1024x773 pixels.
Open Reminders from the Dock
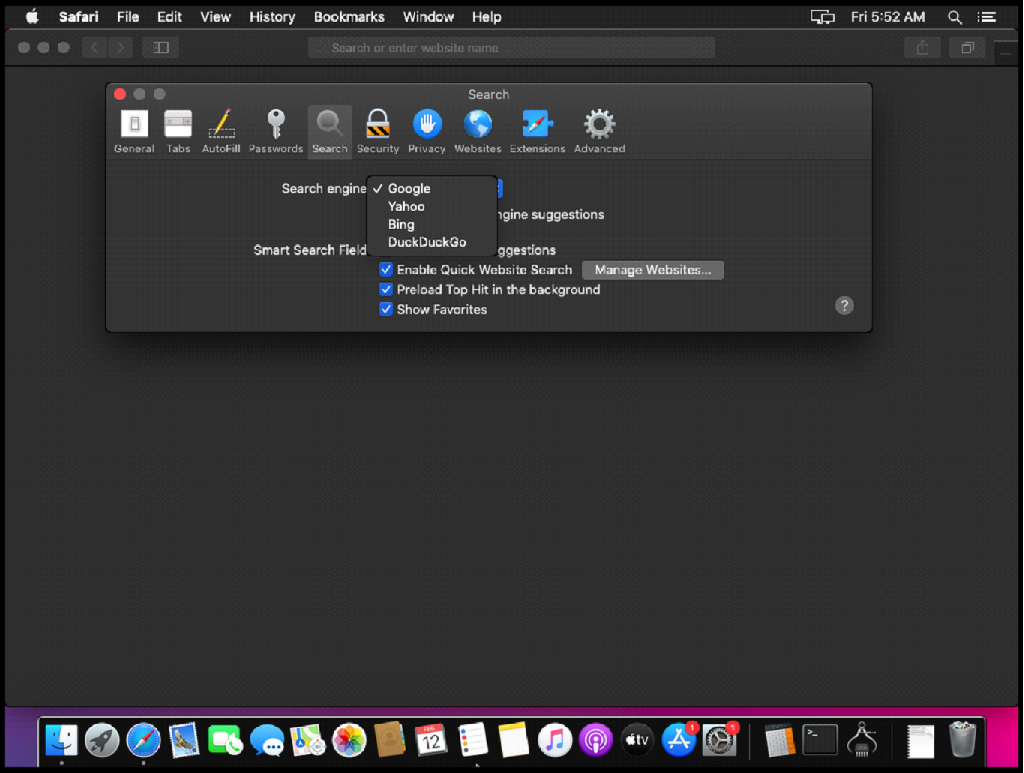tap(472, 740)
